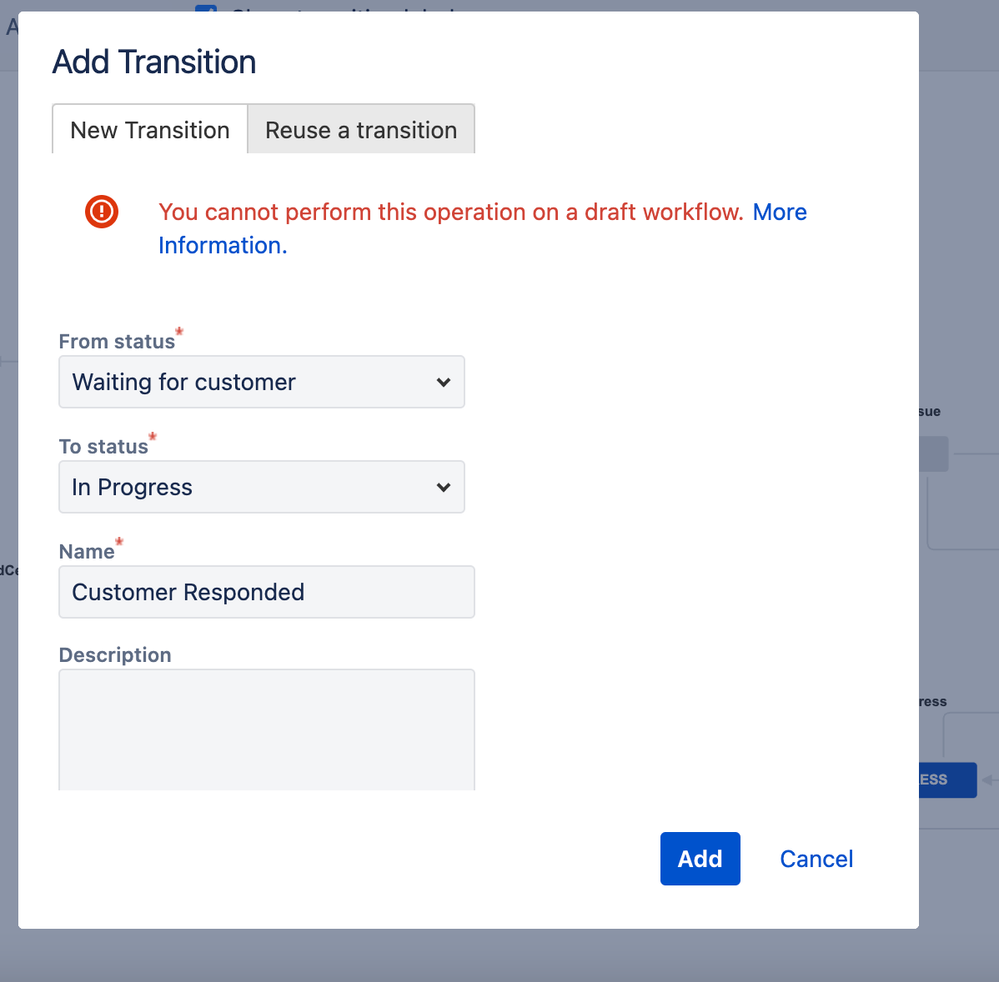Click the From status label
The image size is (999, 982).
point(117,342)
